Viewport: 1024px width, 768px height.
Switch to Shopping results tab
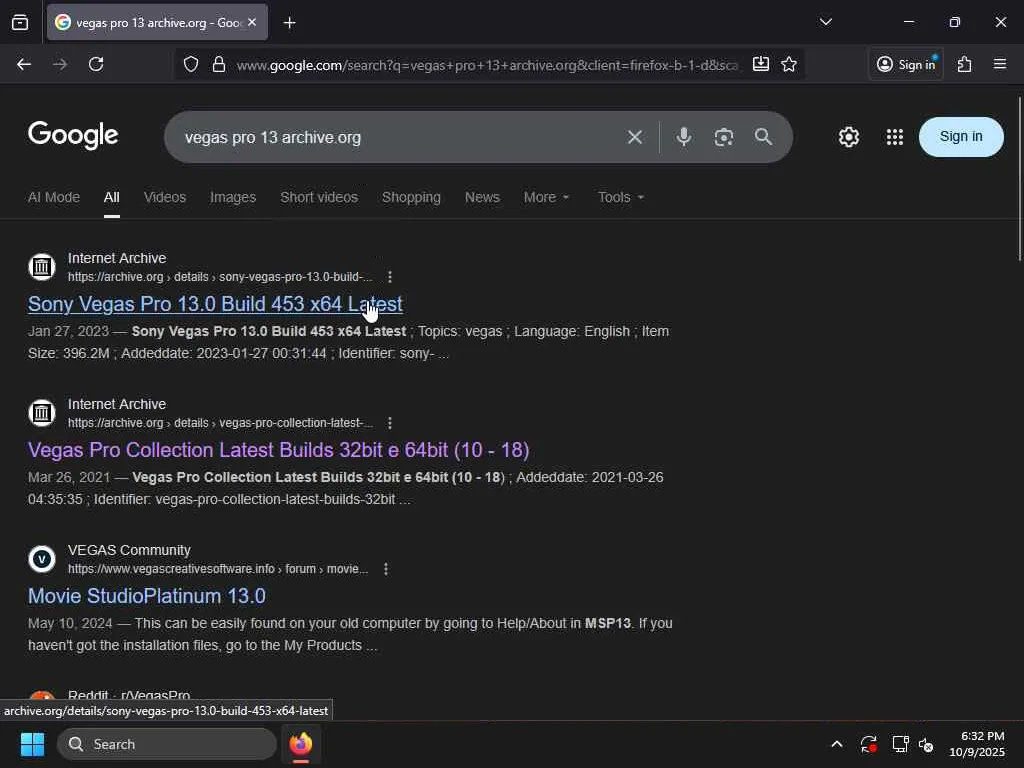pyautogui.click(x=411, y=197)
